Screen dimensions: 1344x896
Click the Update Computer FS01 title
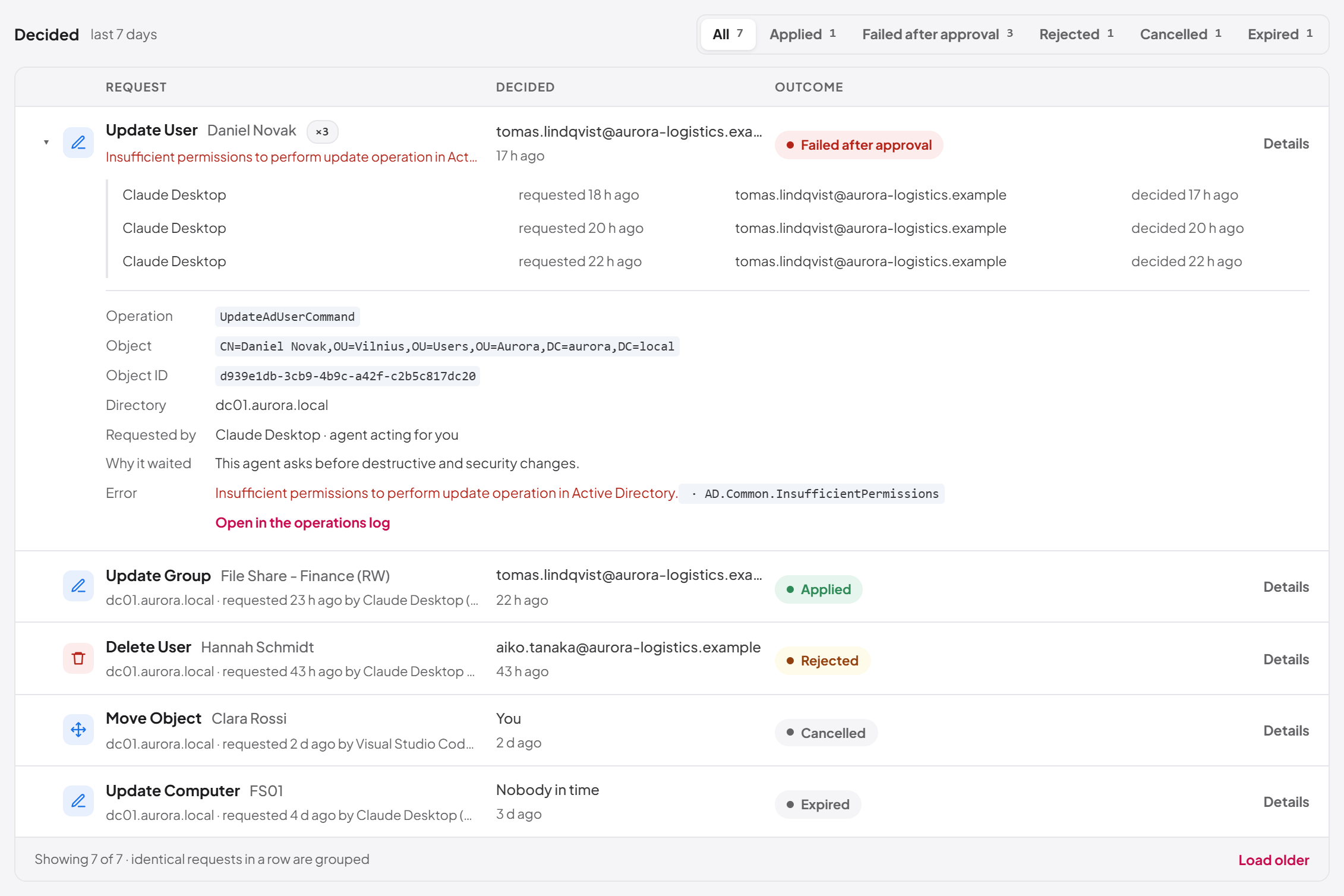click(x=194, y=791)
